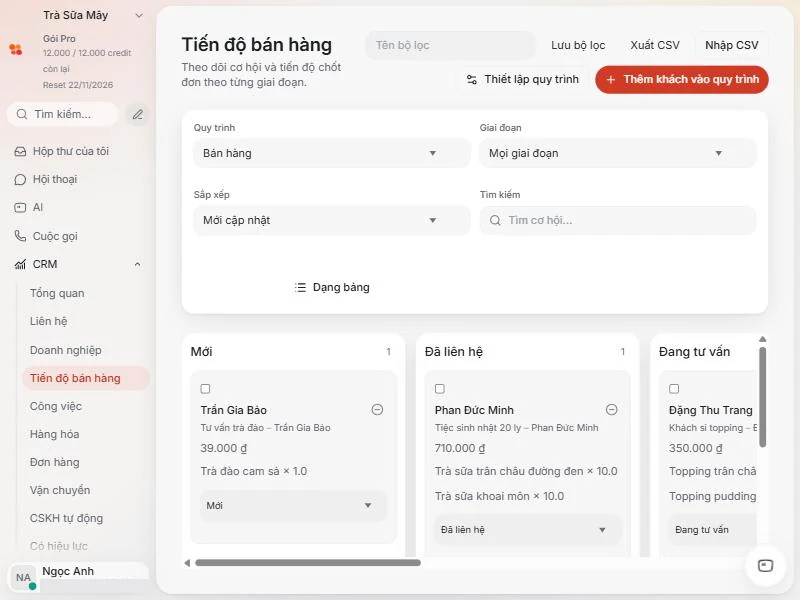This screenshot has width=800, height=600.
Task: Click the Tìm cơ hội search field
Action: click(617, 220)
